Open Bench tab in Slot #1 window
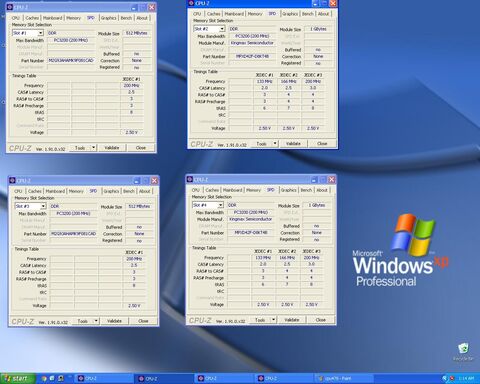Viewport: 480px width, 384px height. click(x=126, y=18)
